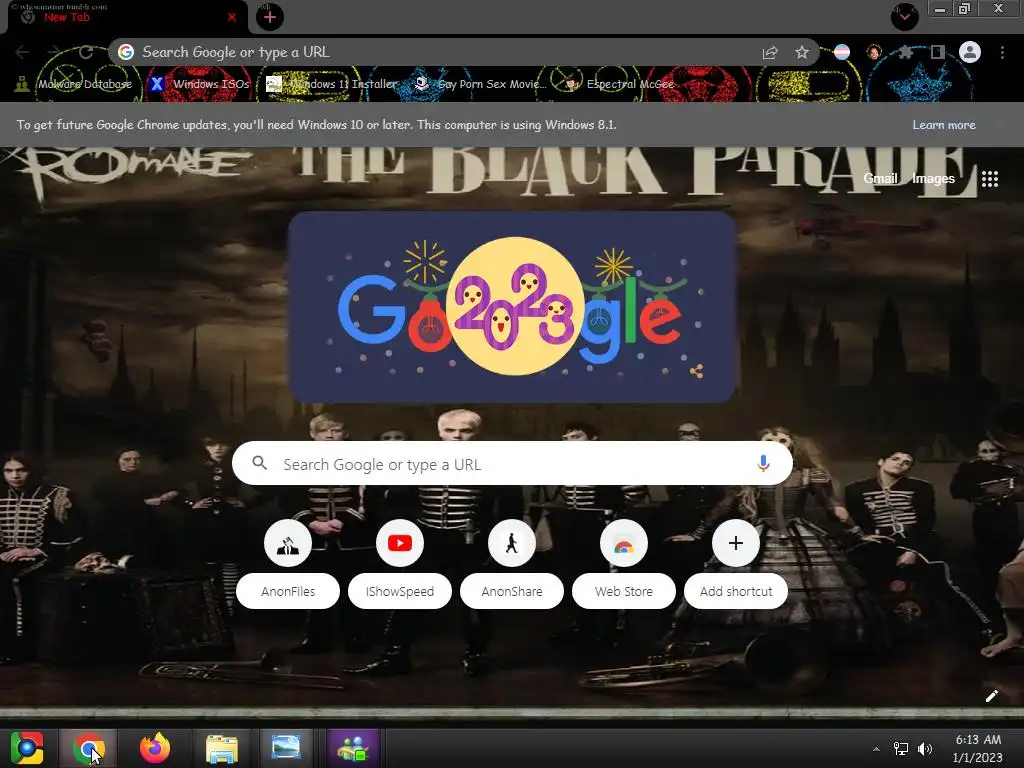Share the doodle via share icon

(x=696, y=372)
